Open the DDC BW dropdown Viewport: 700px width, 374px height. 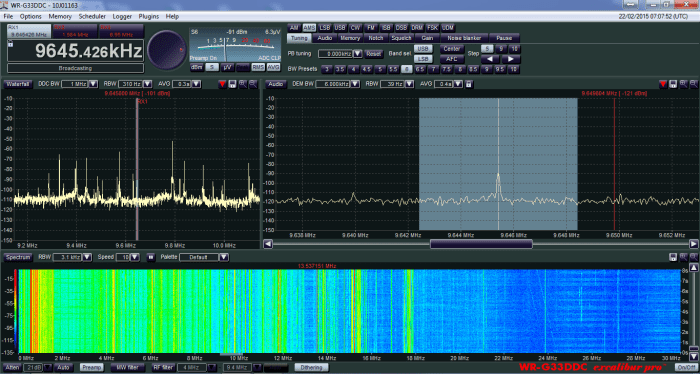pos(93,84)
